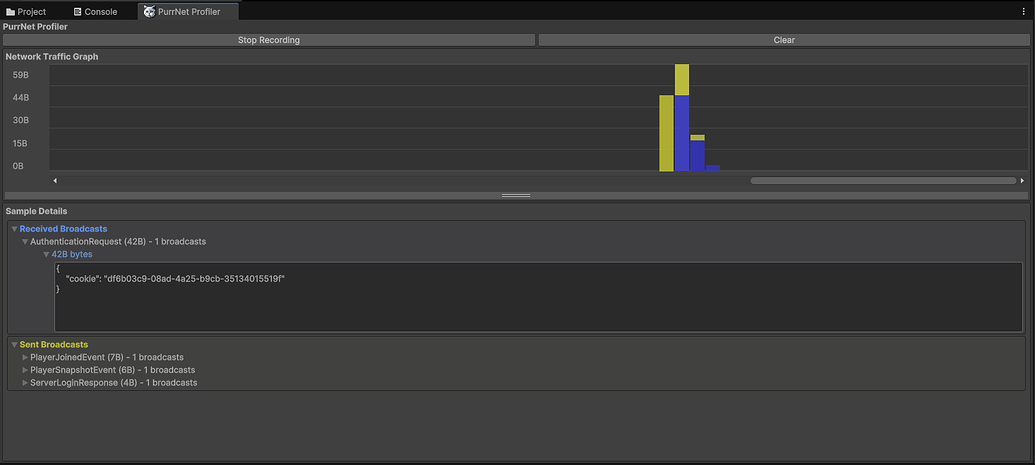Open the Project tab
1035x465 pixels.
coord(26,12)
